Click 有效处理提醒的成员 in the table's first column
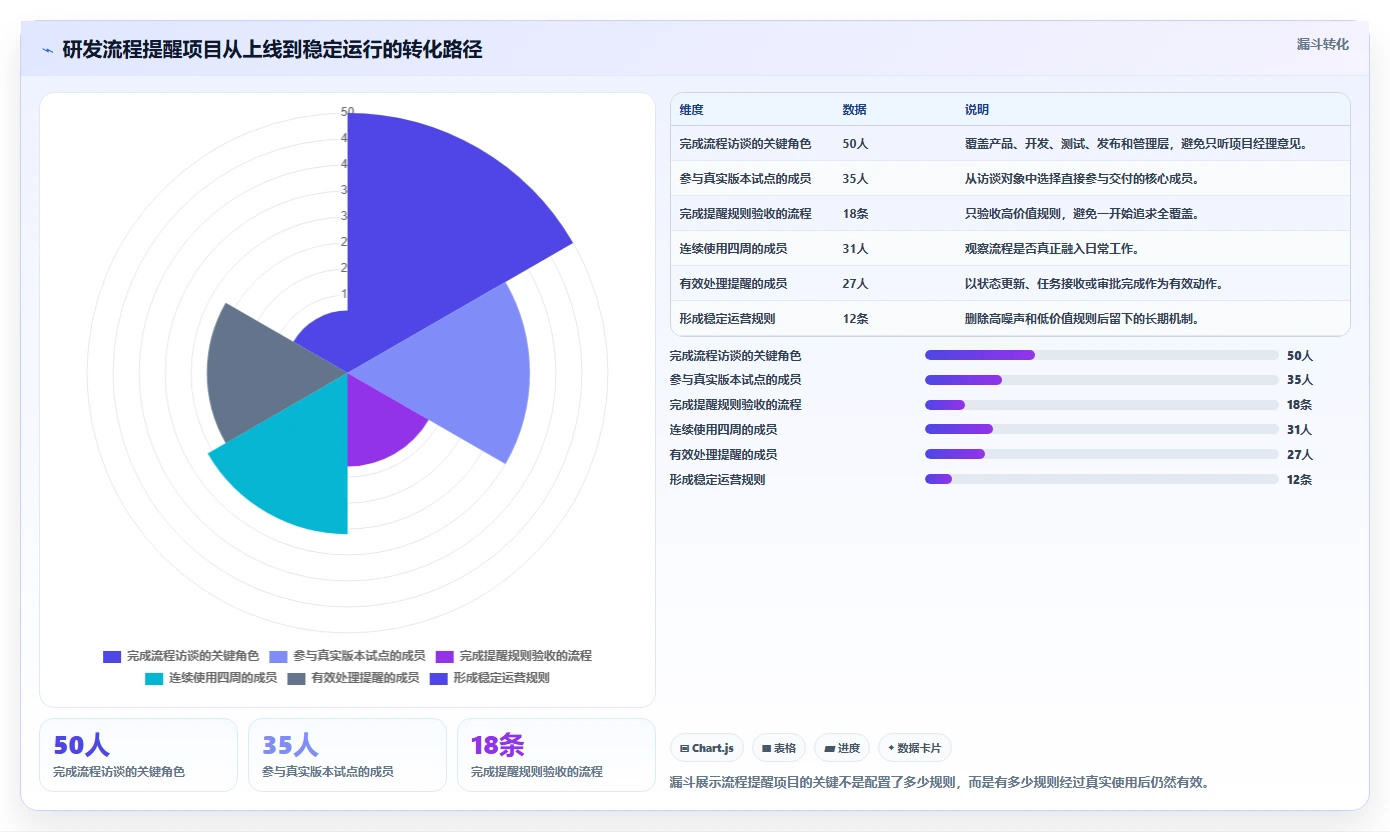This screenshot has height=832, width=1390. tap(733, 284)
